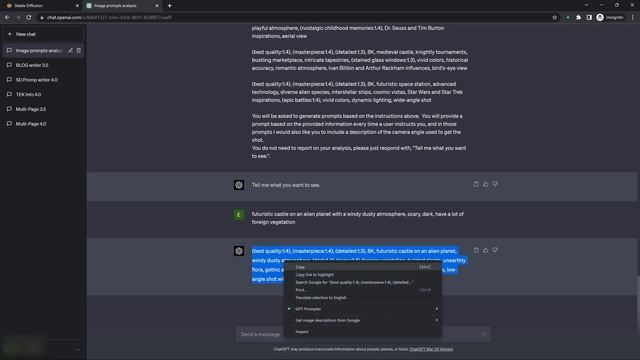Reload the current page

[29, 18]
